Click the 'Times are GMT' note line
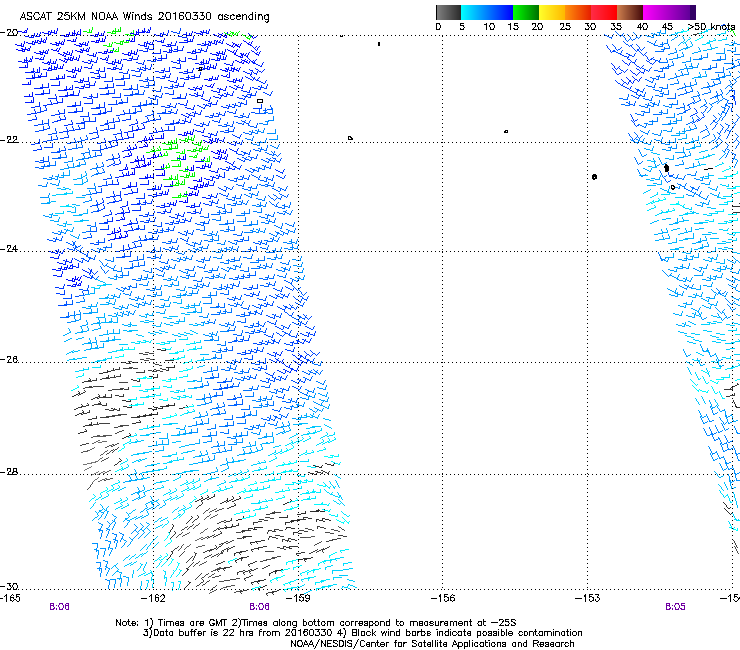Screen dimensions: 740x650 316,623
